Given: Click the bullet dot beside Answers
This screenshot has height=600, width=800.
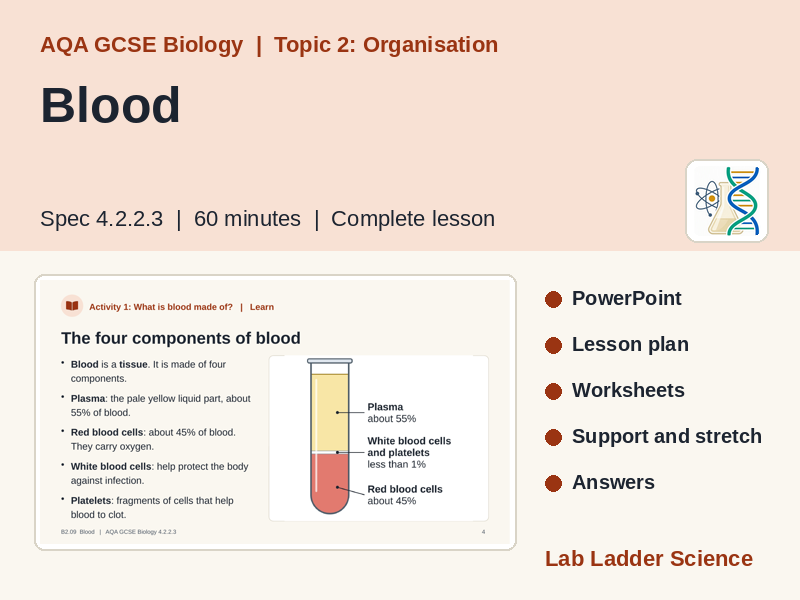Looking at the screenshot, I should (x=553, y=483).
